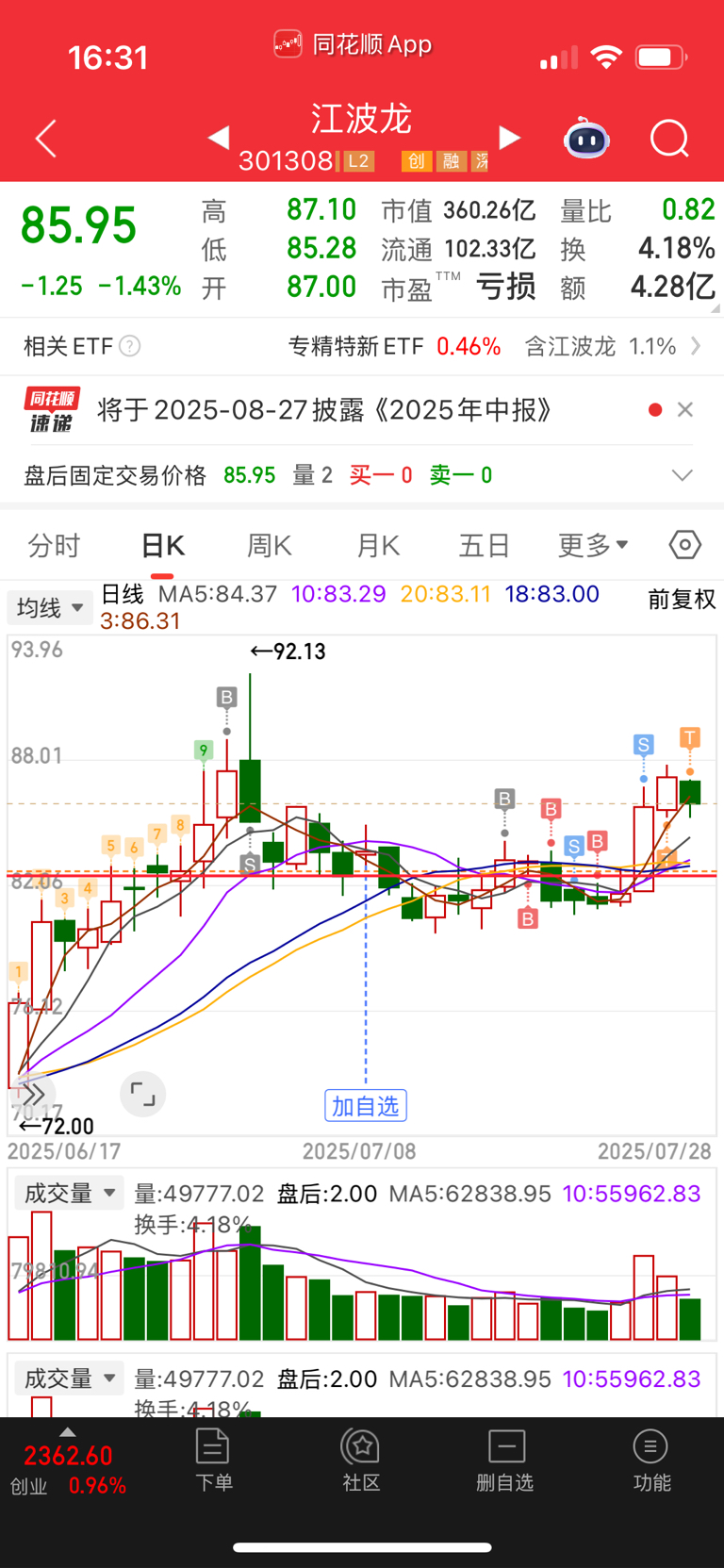Viewport: 724px width, 1568px height.
Task: Switch to next stock with right triangle
Action: pos(509,138)
